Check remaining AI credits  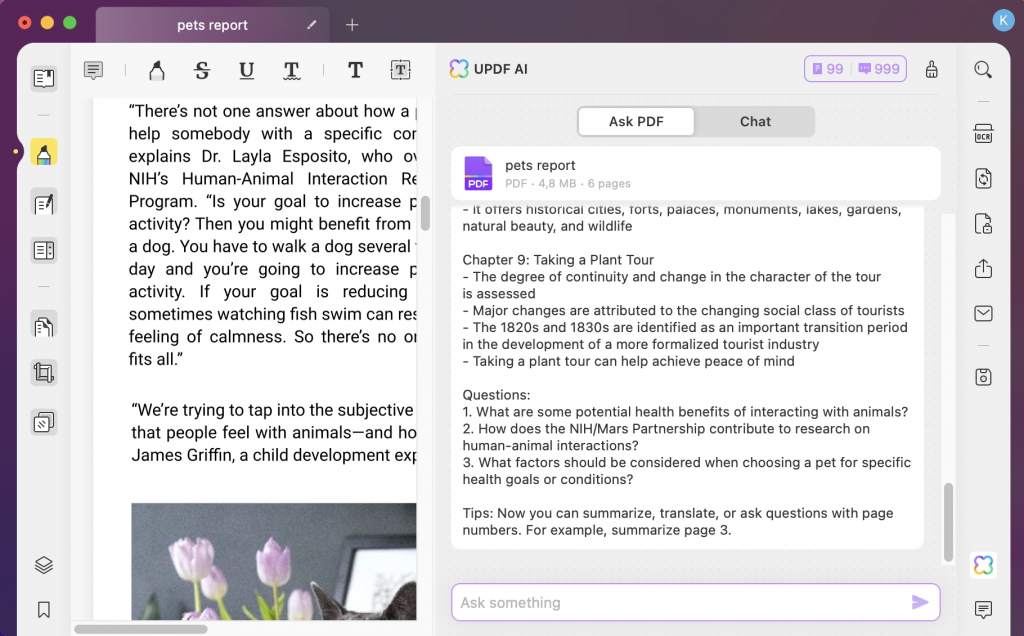855,68
